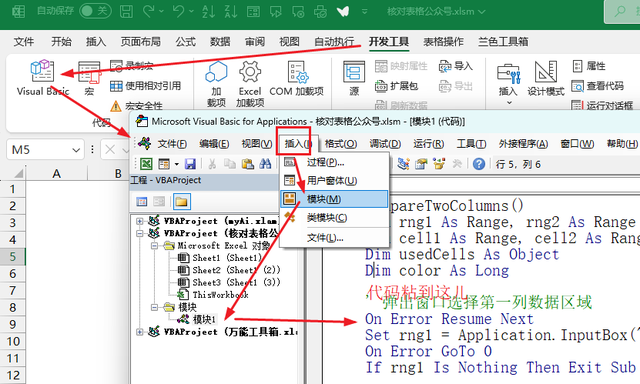The width and height of the screenshot is (640, 384).
Task: Click the Find binoculars icon in VBA toolbar
Action: coord(265,164)
